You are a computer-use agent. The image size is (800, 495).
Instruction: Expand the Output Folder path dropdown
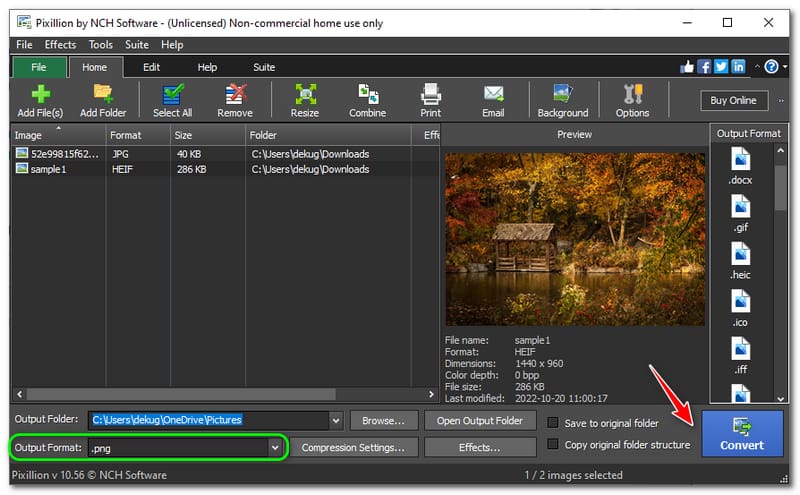pos(336,421)
